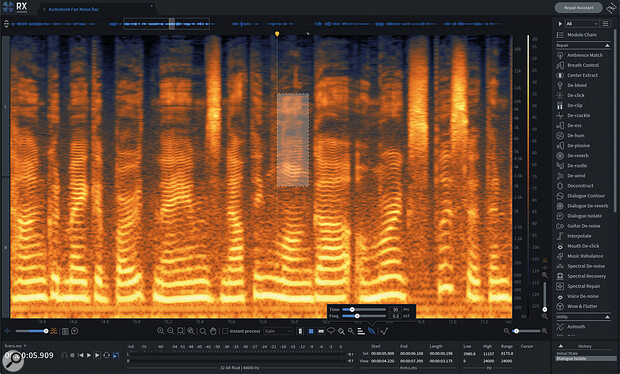Select the time-frequency rectangle selection tool
Viewport: 620px width, 374px height.
[x=311, y=331]
